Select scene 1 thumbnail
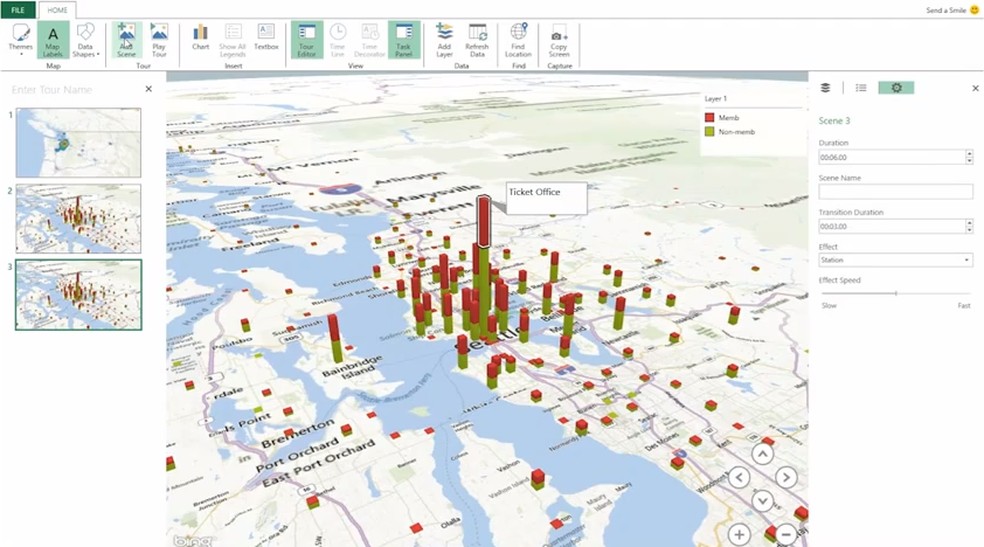Viewport: 984px width, 547px height. [x=78, y=142]
